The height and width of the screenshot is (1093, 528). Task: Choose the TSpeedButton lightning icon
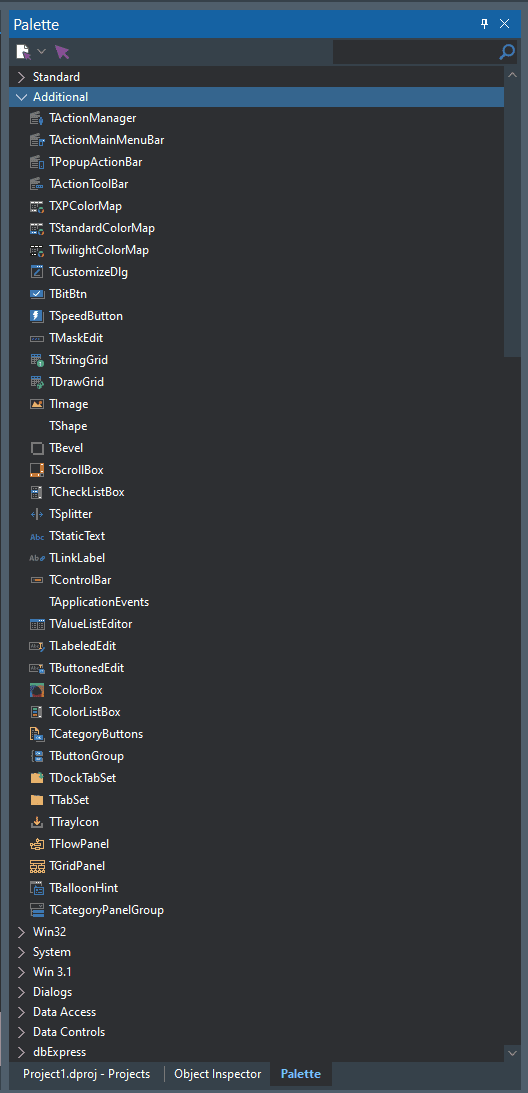click(x=37, y=316)
